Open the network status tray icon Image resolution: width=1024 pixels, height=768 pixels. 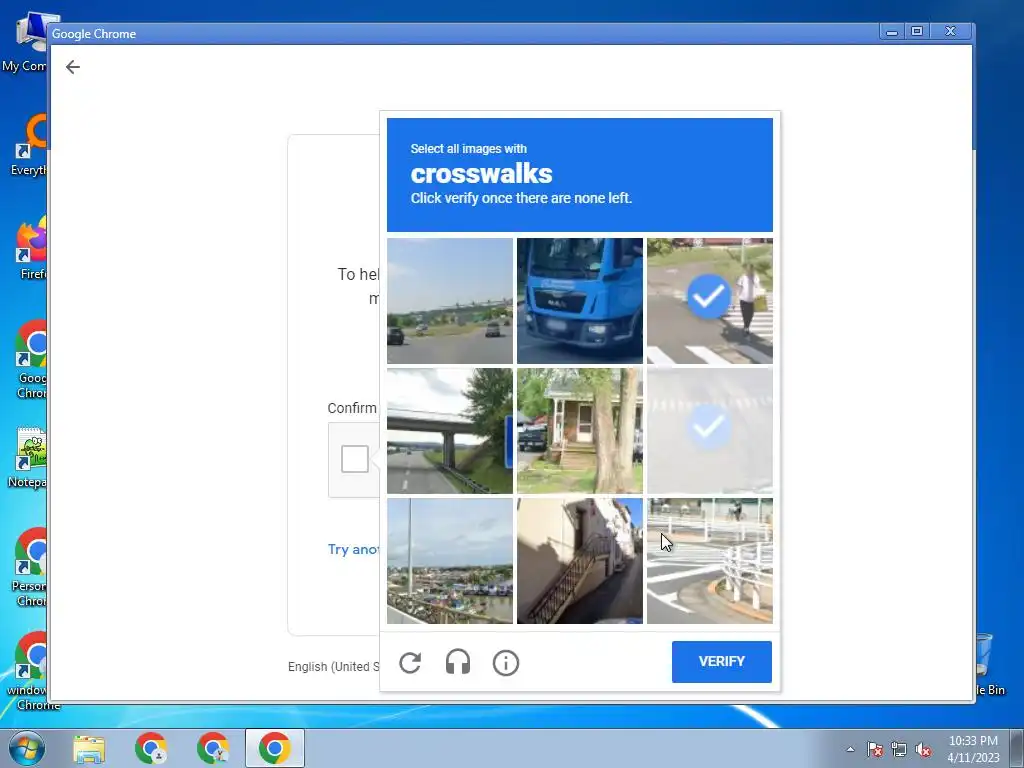[x=899, y=749]
